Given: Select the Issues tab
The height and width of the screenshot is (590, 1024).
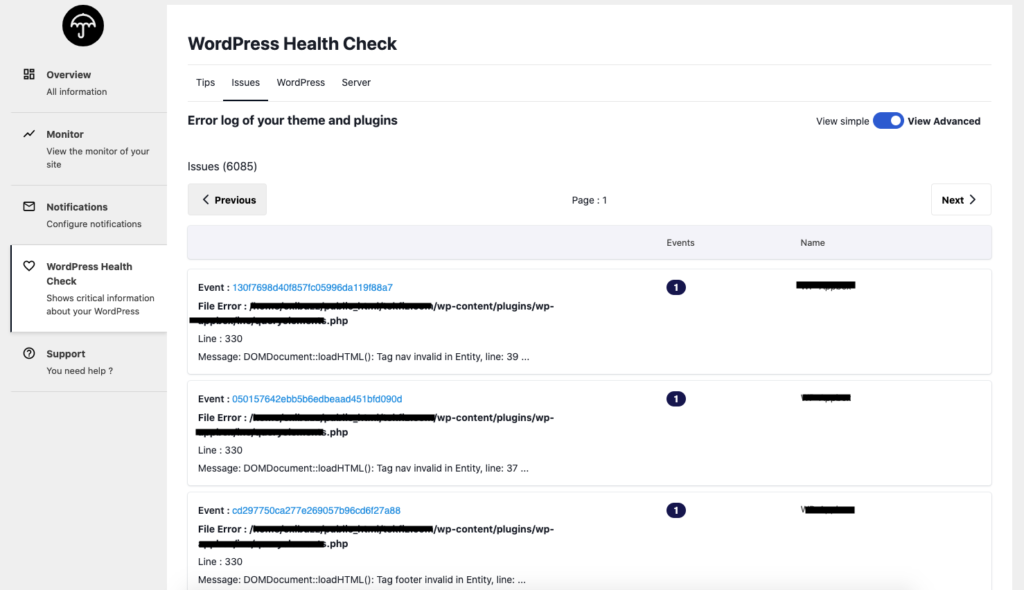Looking at the screenshot, I should point(246,82).
